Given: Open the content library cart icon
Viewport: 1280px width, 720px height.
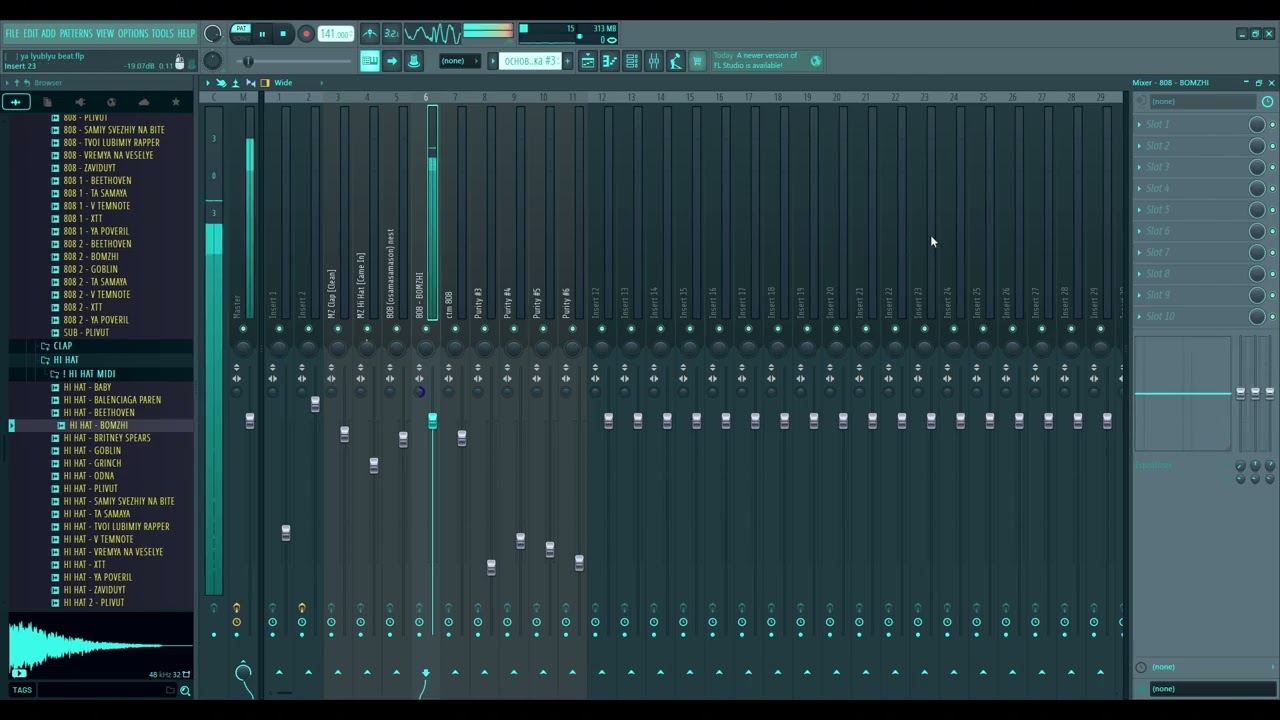Looking at the screenshot, I should coord(697,61).
